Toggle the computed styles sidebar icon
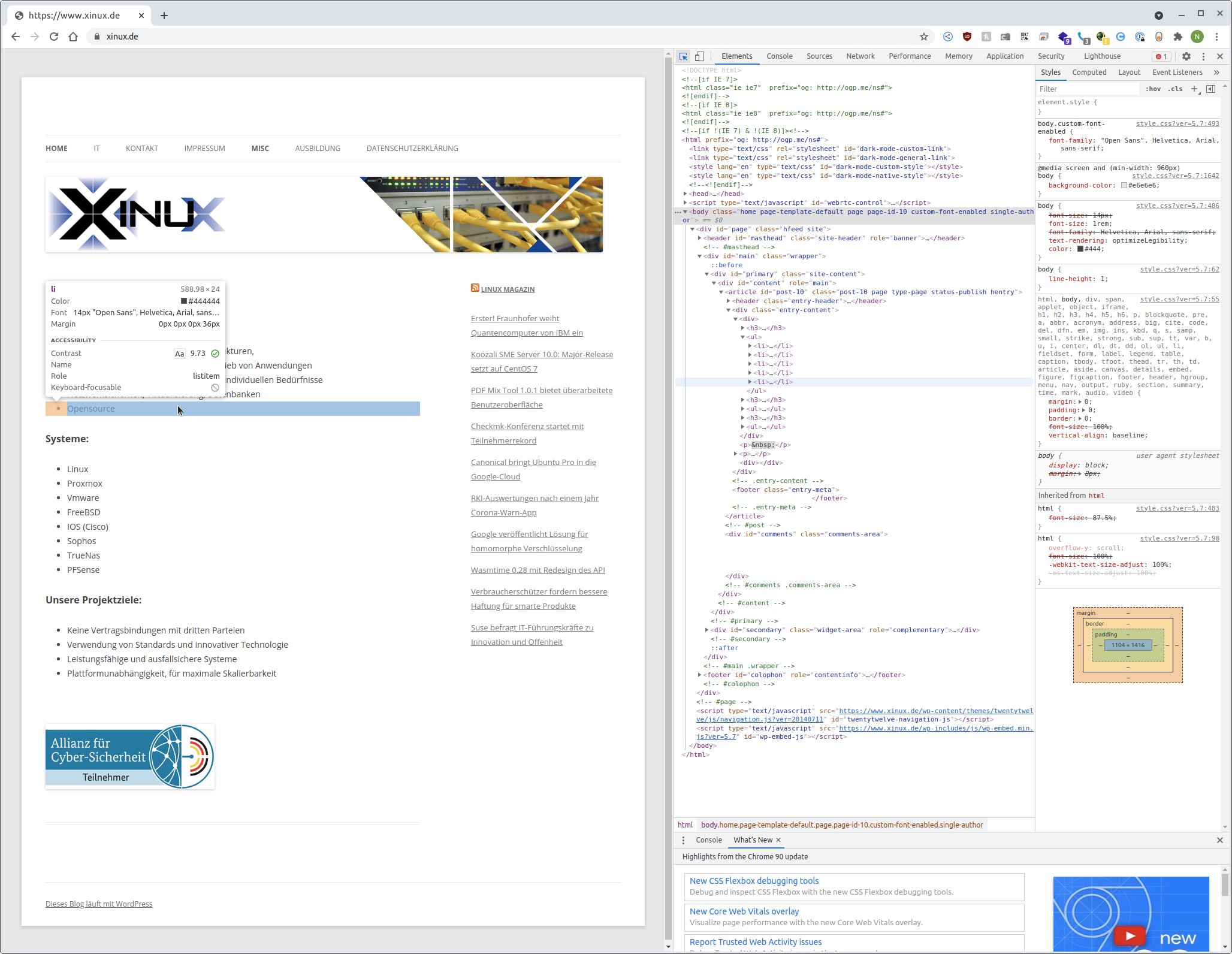This screenshot has height=954, width=1232. click(1210, 89)
